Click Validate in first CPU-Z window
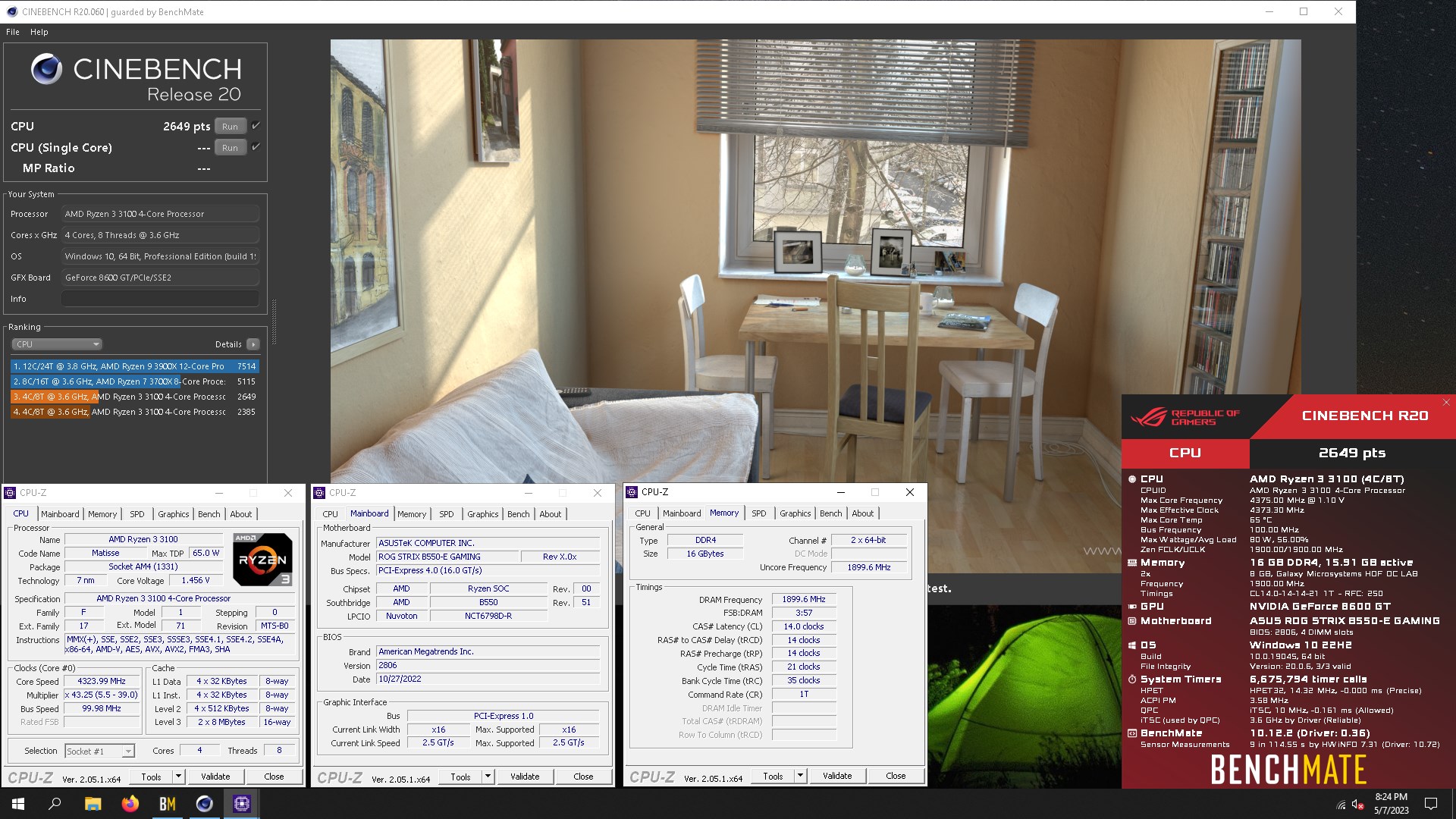This screenshot has height=819, width=1456. tap(215, 777)
